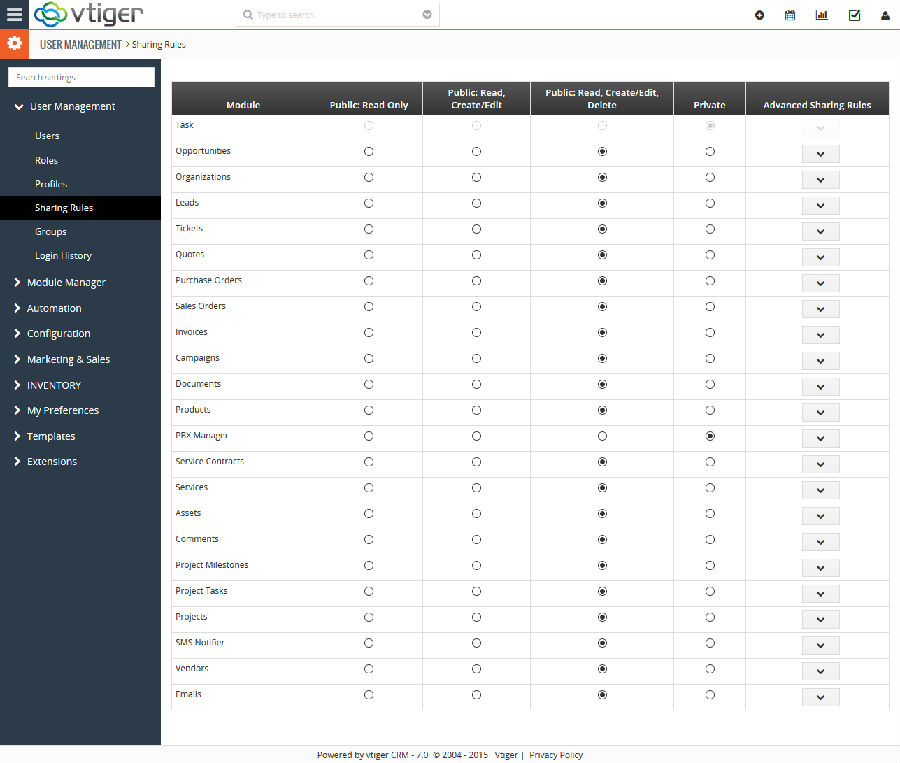Expand advanced sharing rules for Vendors
Viewport: 900px width, 763px height.
[x=821, y=671]
